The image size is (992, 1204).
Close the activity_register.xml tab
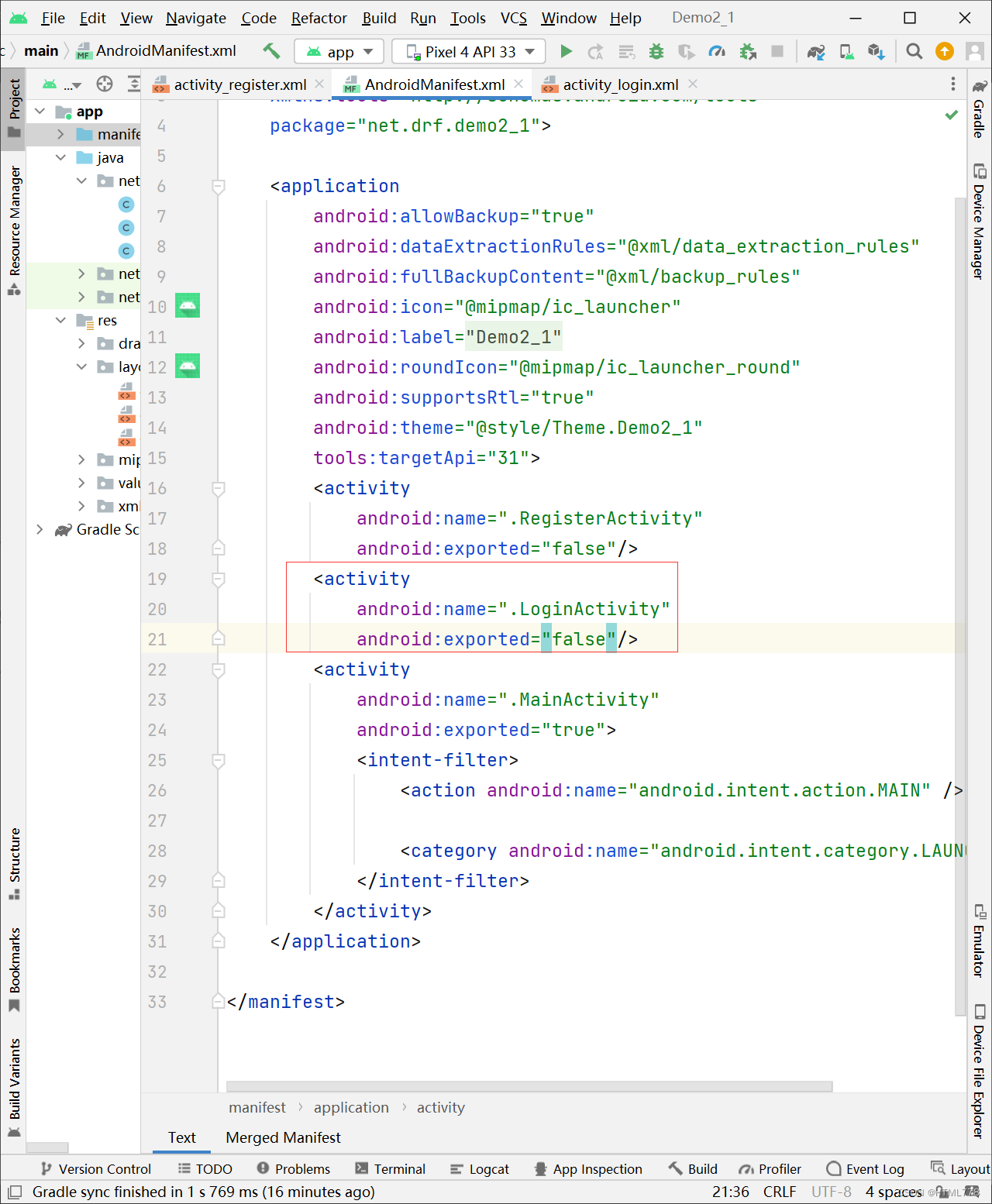[320, 84]
